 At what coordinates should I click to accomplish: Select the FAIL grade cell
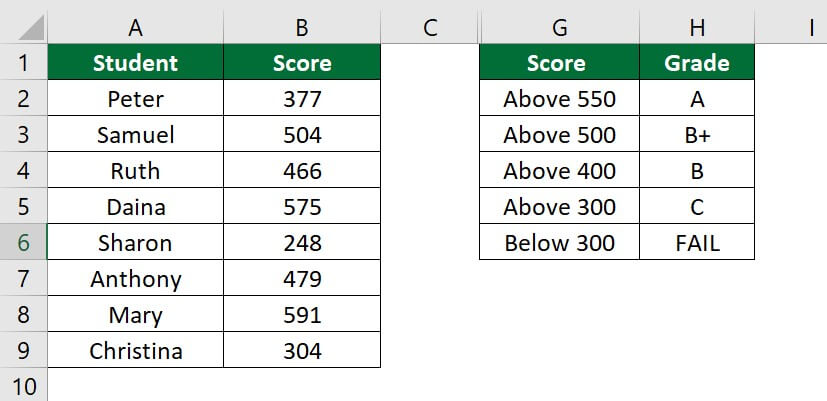(x=697, y=243)
